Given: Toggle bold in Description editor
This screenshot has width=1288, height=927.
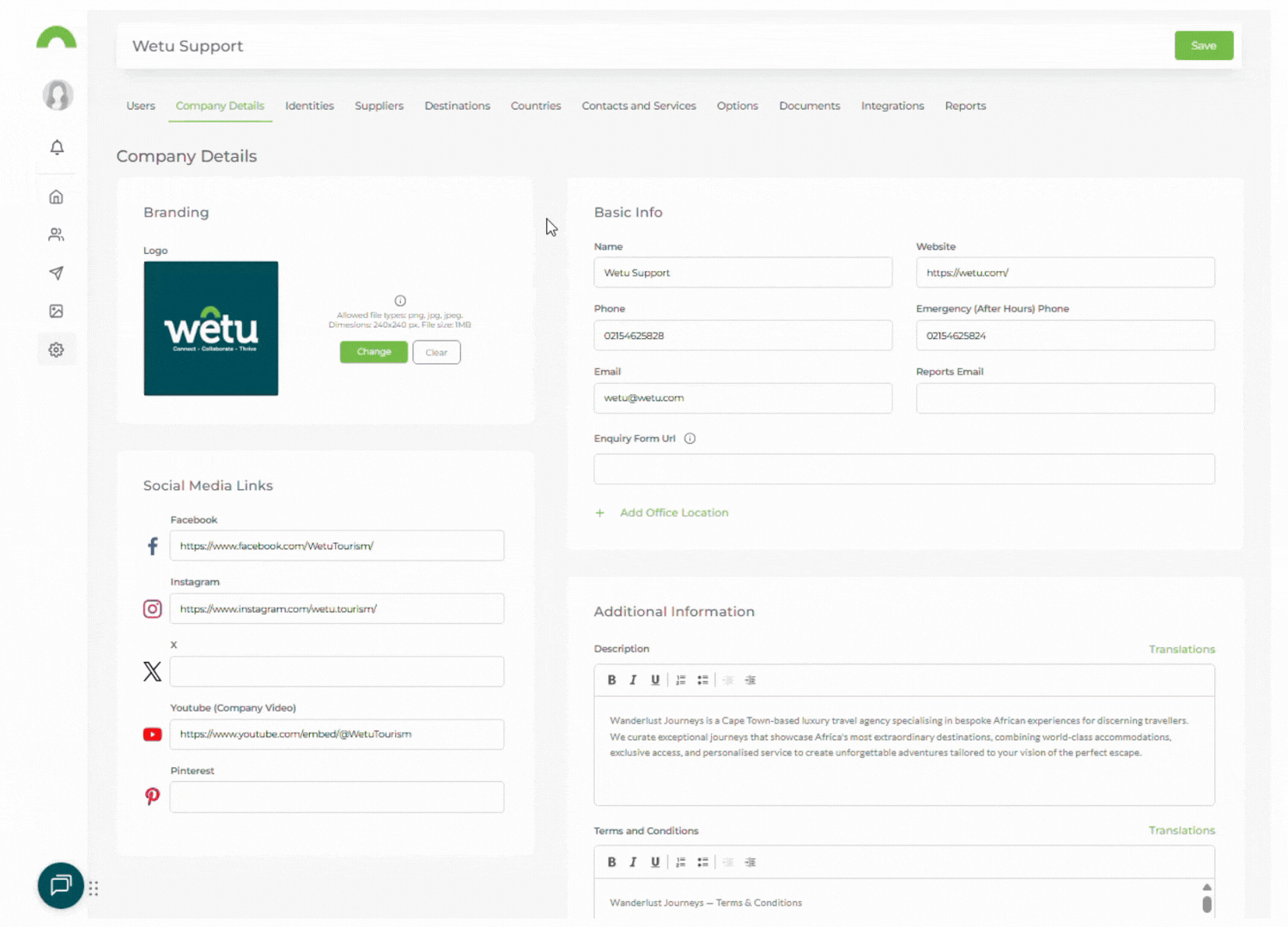Looking at the screenshot, I should click(x=612, y=680).
